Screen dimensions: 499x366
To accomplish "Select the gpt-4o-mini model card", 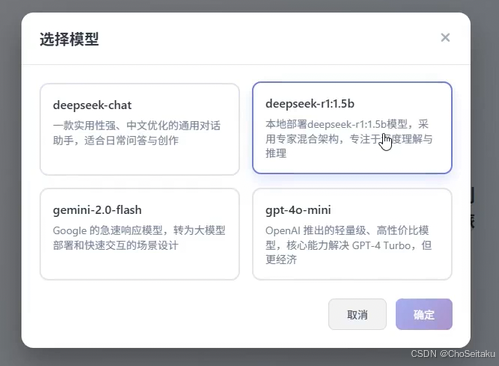I will [352, 234].
